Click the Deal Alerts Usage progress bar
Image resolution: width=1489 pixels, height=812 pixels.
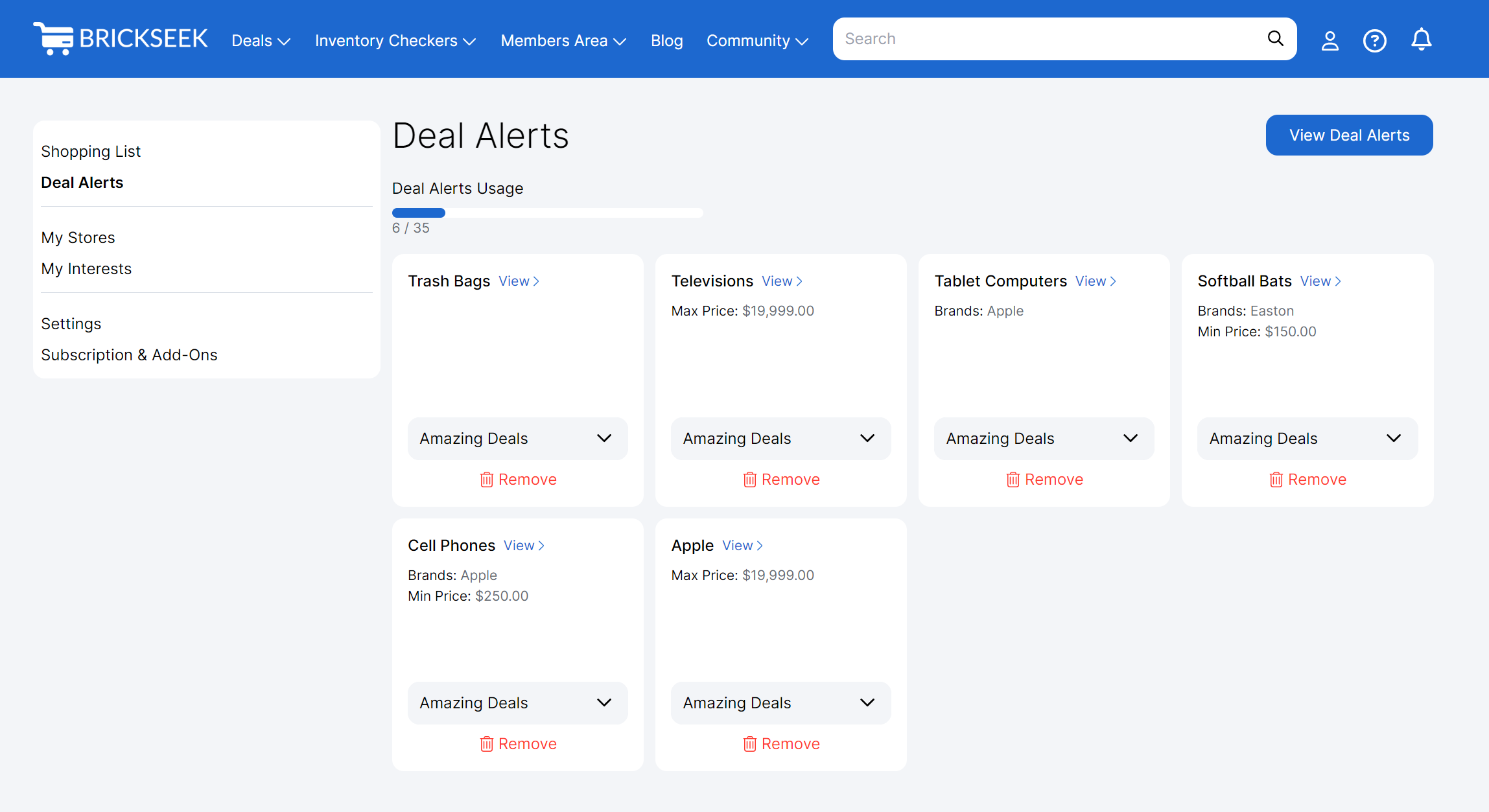click(547, 213)
